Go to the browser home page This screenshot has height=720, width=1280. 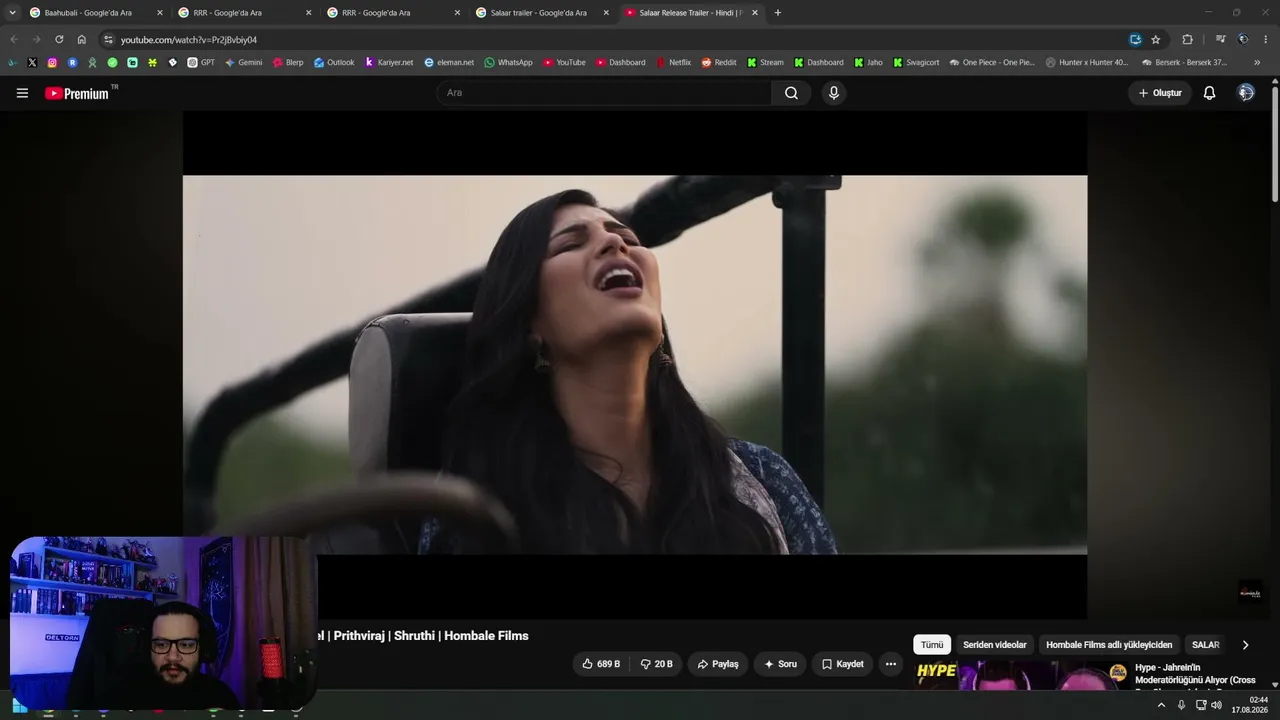(x=82, y=40)
